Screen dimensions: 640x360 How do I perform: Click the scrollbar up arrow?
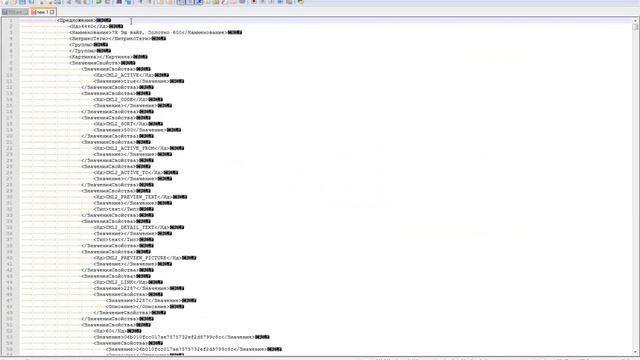coord(635,20)
